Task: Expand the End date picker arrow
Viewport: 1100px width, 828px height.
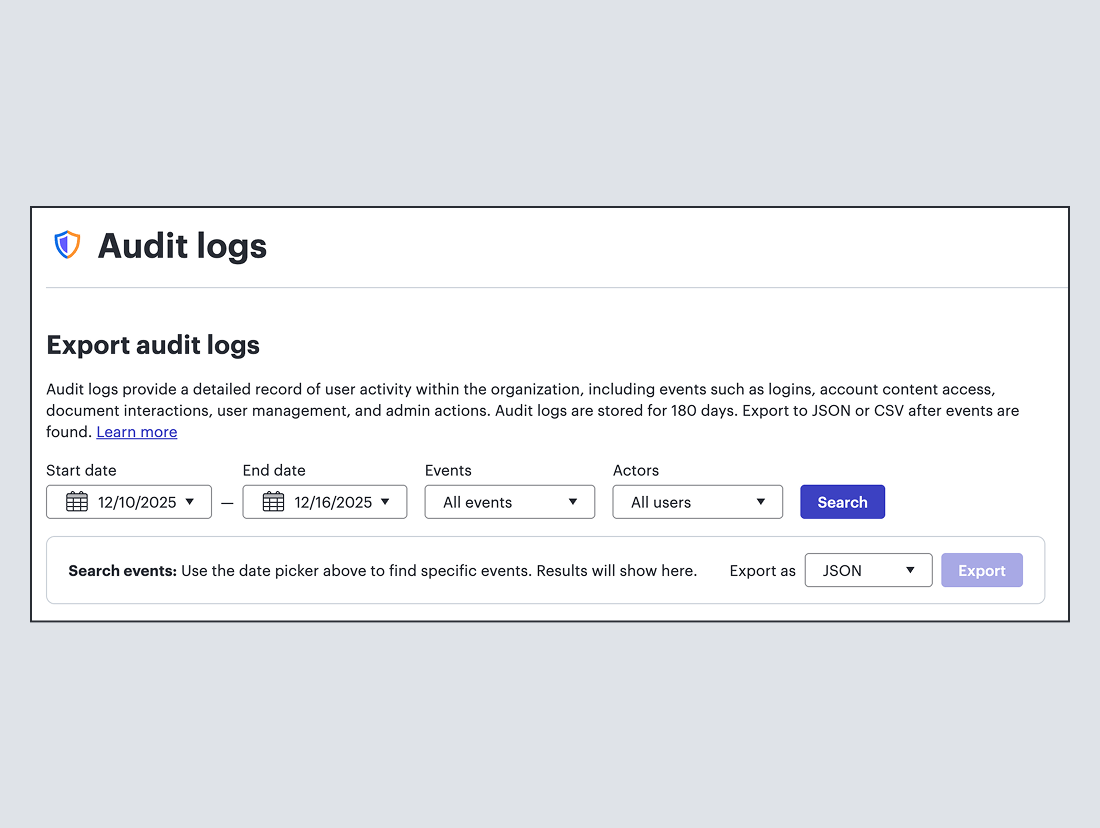Action: (x=386, y=502)
